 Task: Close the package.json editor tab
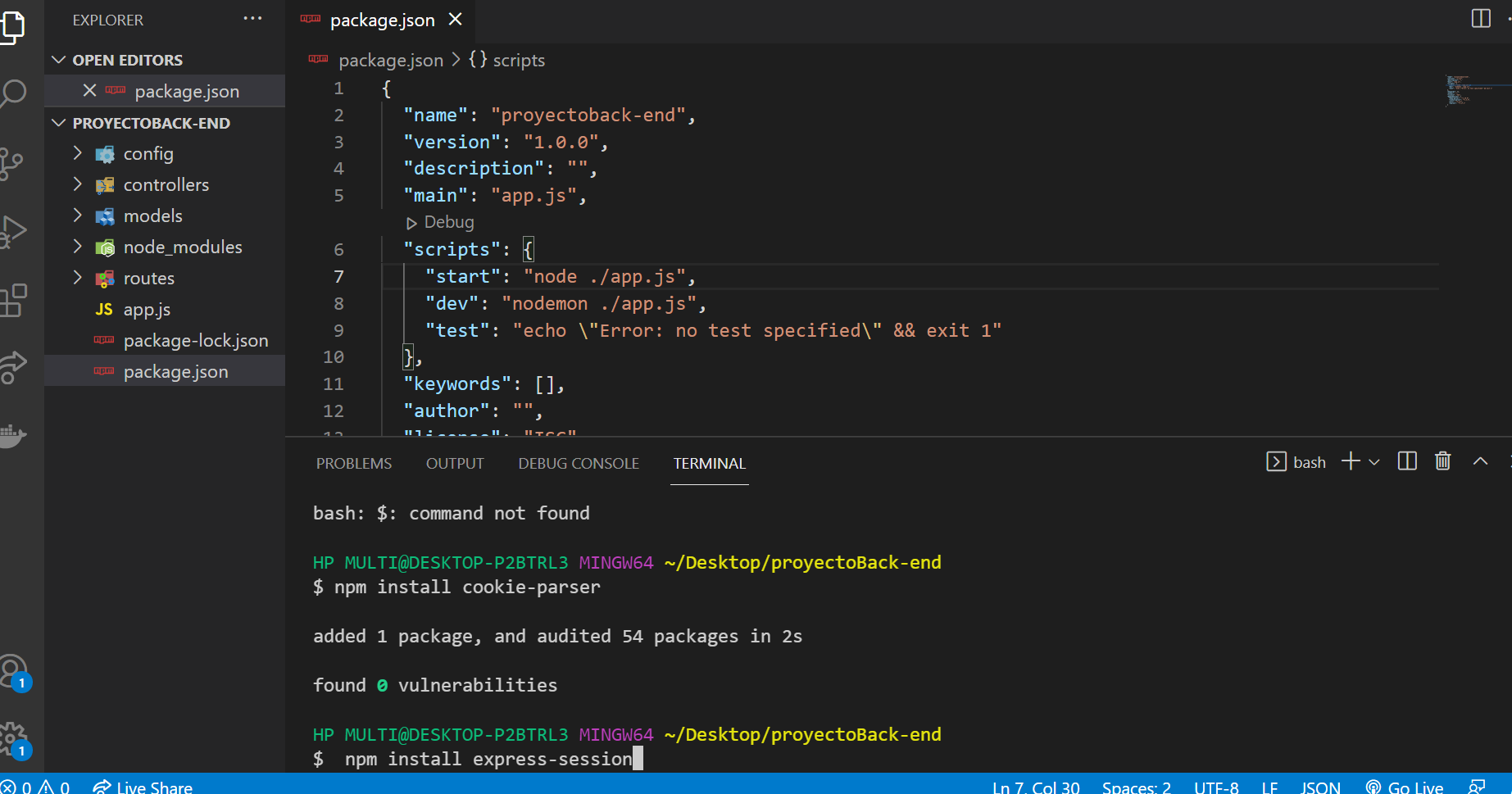[x=456, y=20]
